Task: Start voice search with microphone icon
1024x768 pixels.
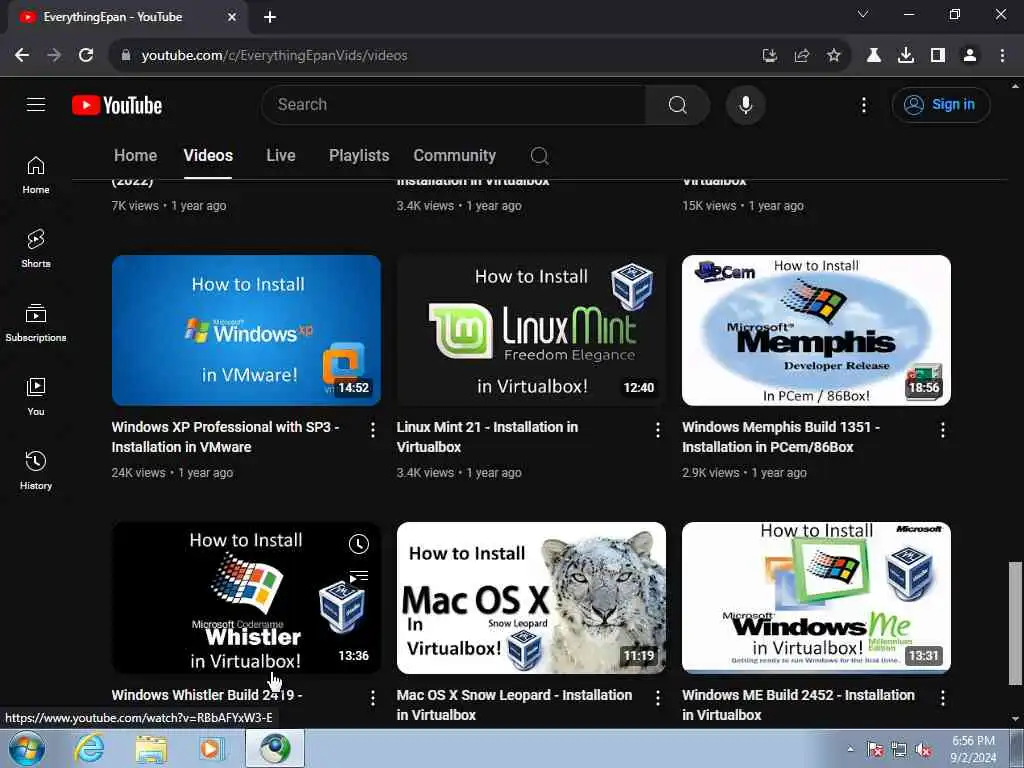Action: coord(745,104)
